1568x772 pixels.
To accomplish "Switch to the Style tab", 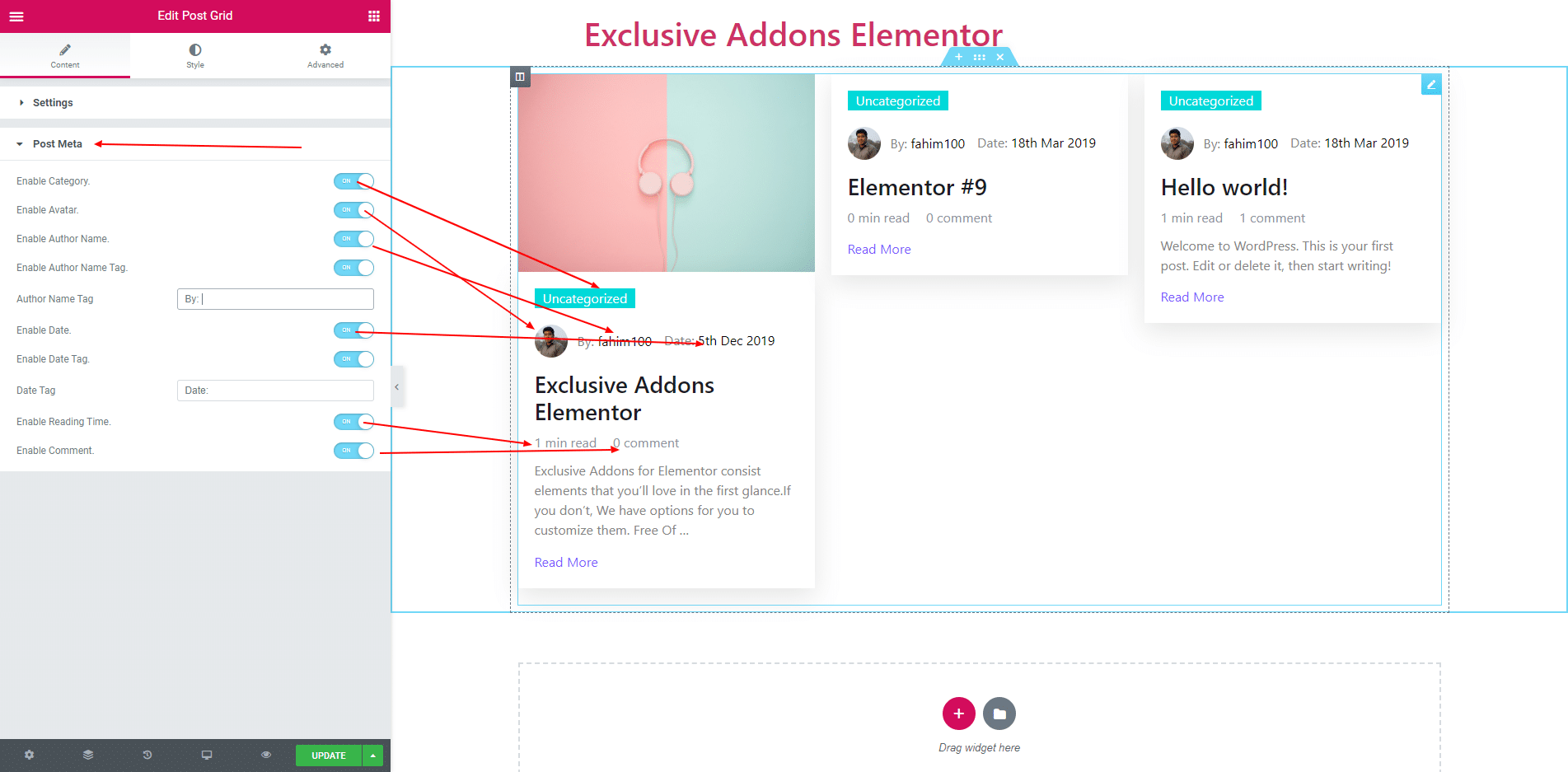I will pos(195,55).
